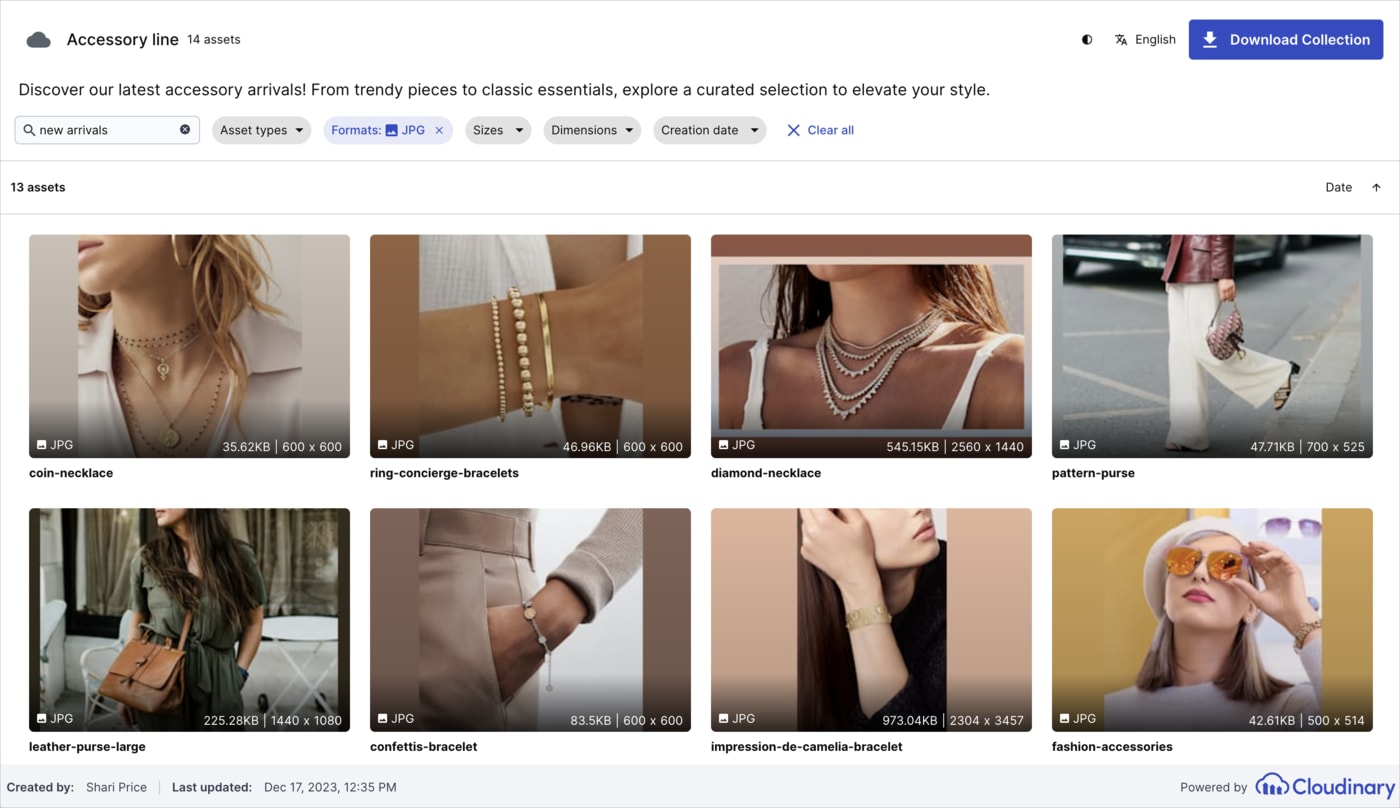Open the diamond-necklace thumbnail
This screenshot has height=808, width=1400.
point(871,346)
